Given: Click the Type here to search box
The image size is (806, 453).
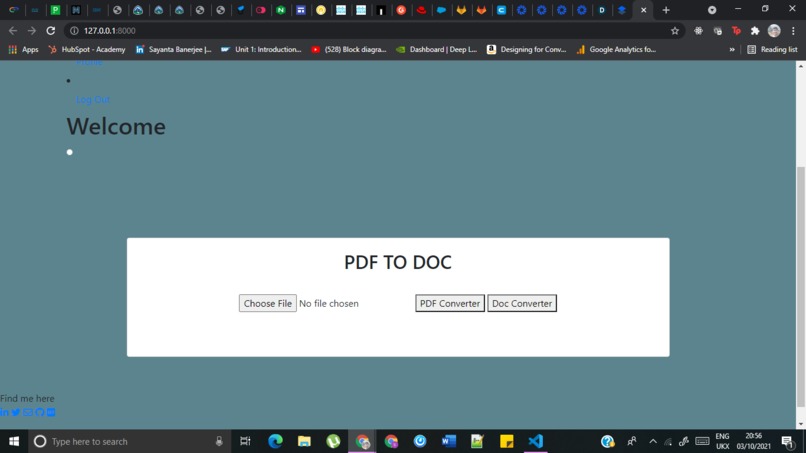Looking at the screenshot, I should (129, 441).
